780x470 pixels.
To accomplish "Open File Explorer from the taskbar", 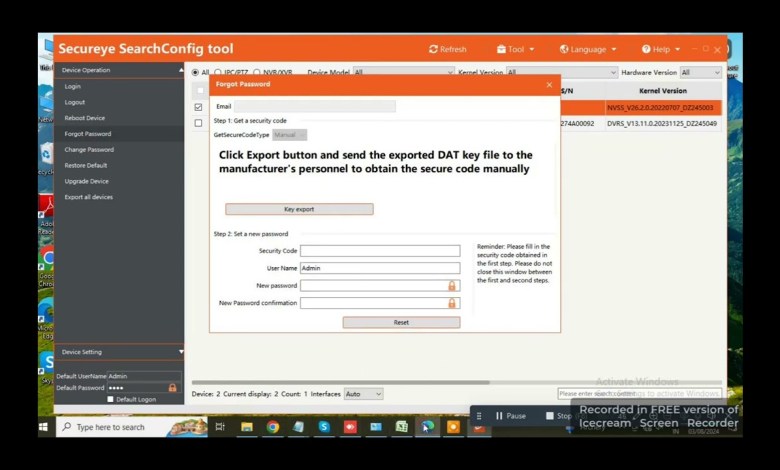I will tap(247, 427).
